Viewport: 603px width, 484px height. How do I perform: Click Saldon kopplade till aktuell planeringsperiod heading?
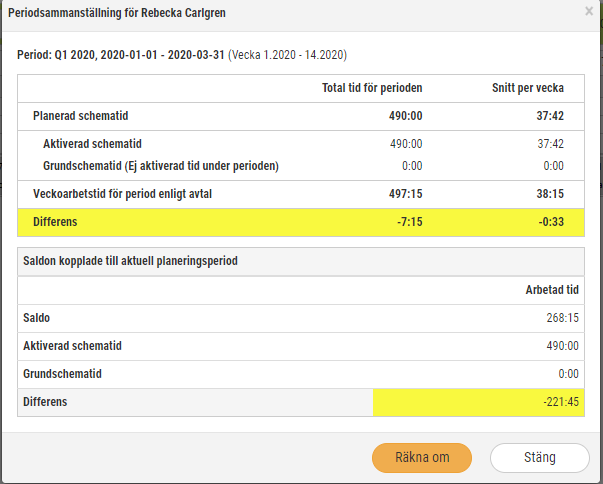(130, 261)
